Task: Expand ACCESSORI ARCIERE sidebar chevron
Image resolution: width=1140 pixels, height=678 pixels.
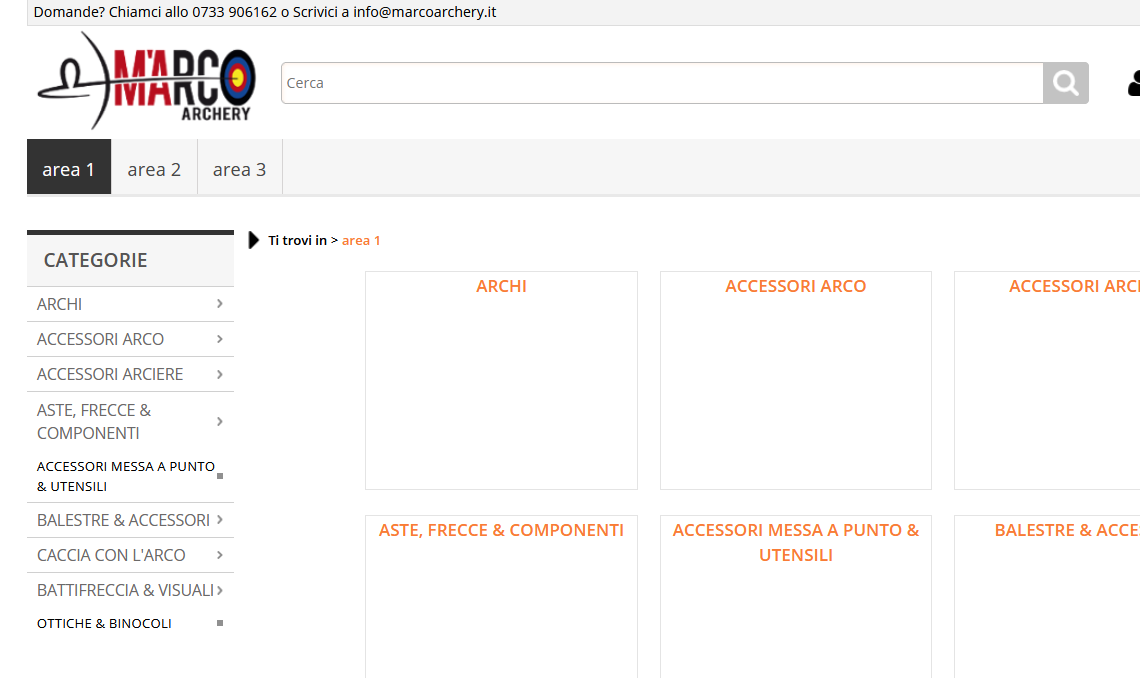Action: click(219, 374)
